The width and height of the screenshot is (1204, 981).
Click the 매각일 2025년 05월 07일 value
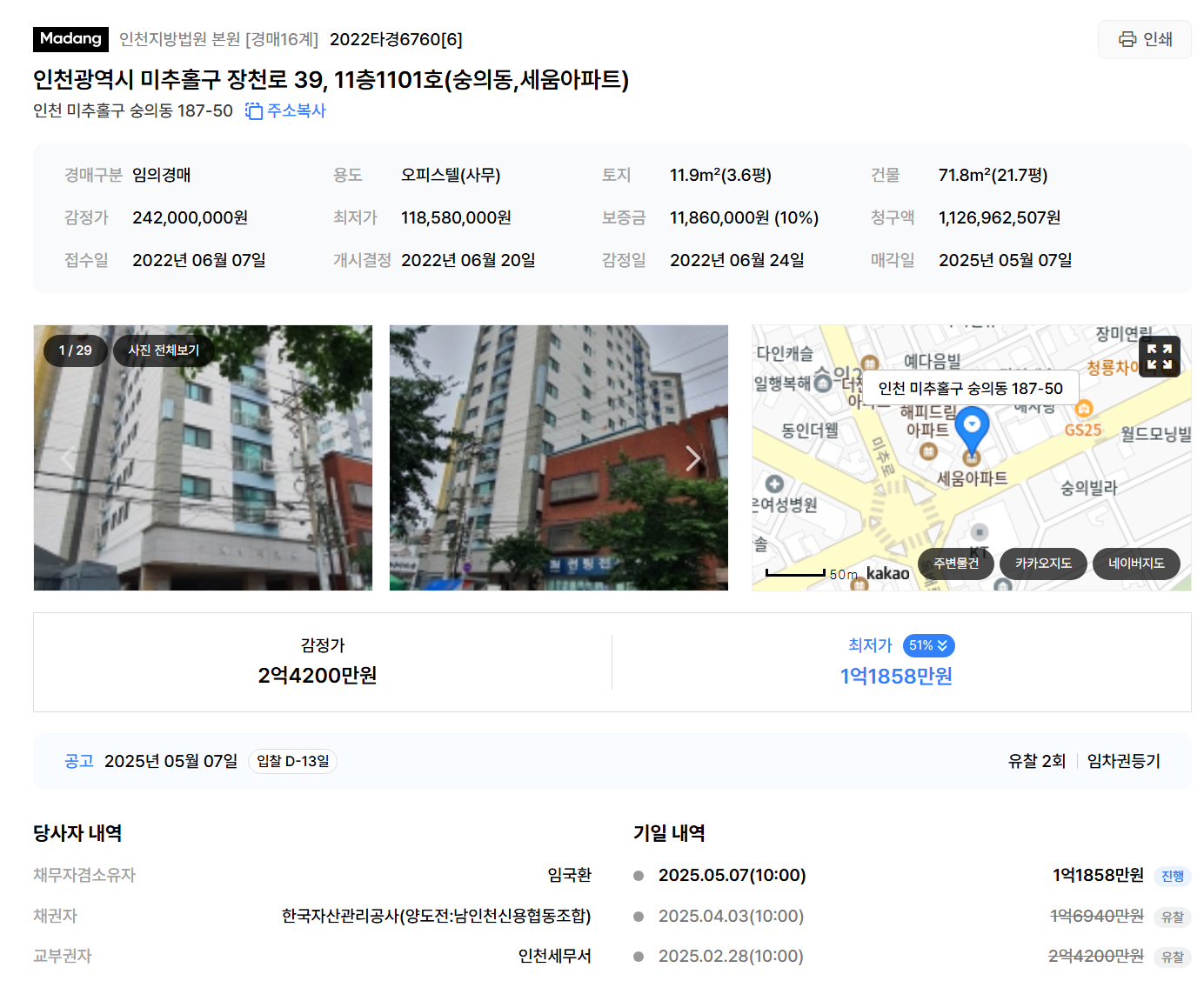(1006, 260)
